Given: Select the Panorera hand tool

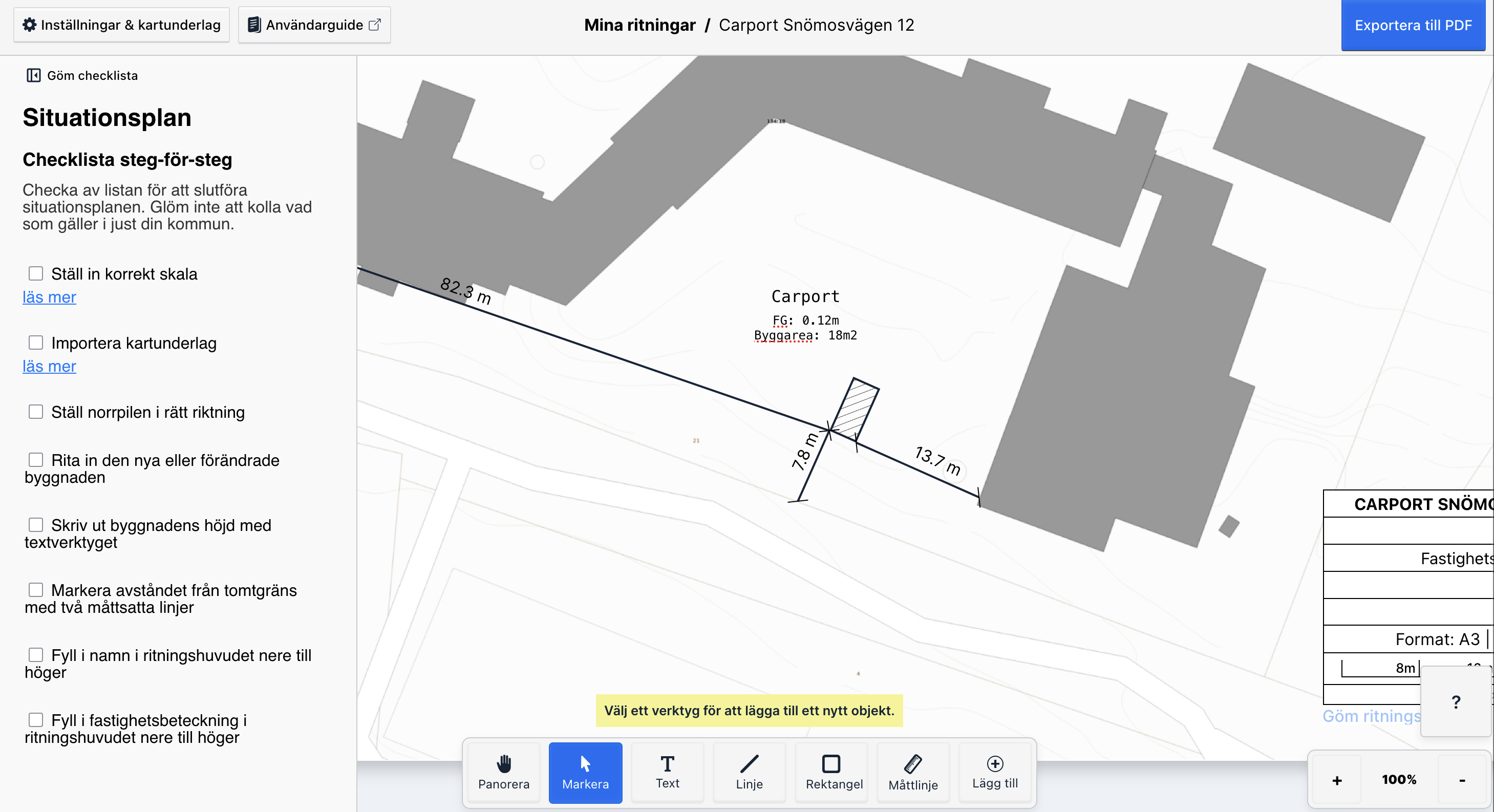Looking at the screenshot, I should pyautogui.click(x=503, y=772).
